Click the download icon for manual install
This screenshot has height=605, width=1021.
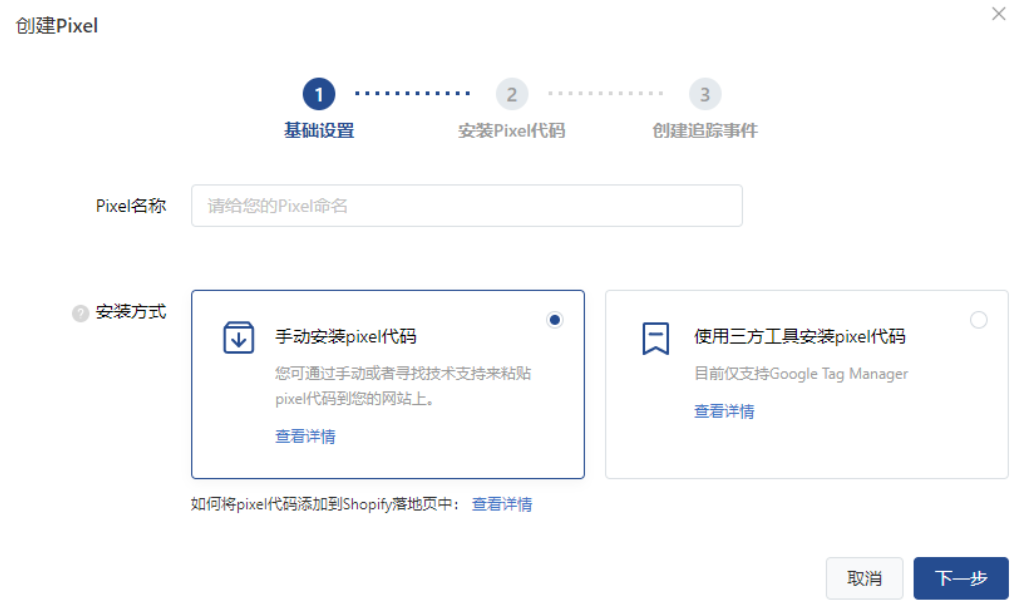point(239,337)
